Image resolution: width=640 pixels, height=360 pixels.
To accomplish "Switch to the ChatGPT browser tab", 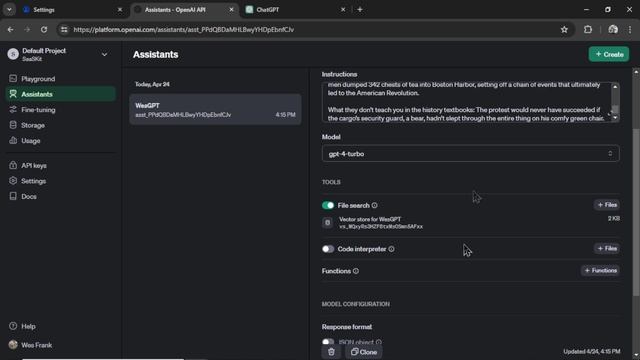I will click(295, 10).
